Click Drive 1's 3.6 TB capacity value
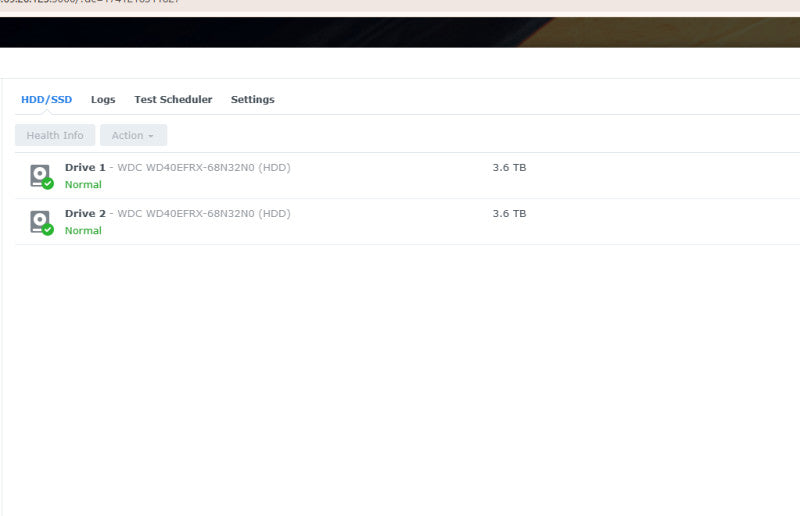 coord(509,167)
